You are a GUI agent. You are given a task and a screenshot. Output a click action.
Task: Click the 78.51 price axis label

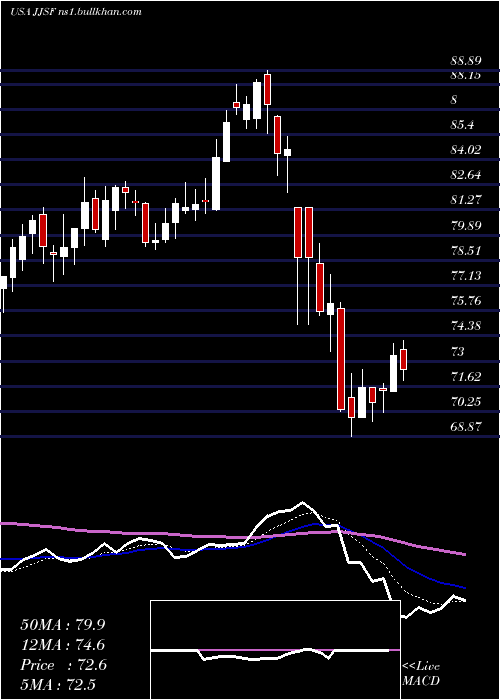pos(465,250)
